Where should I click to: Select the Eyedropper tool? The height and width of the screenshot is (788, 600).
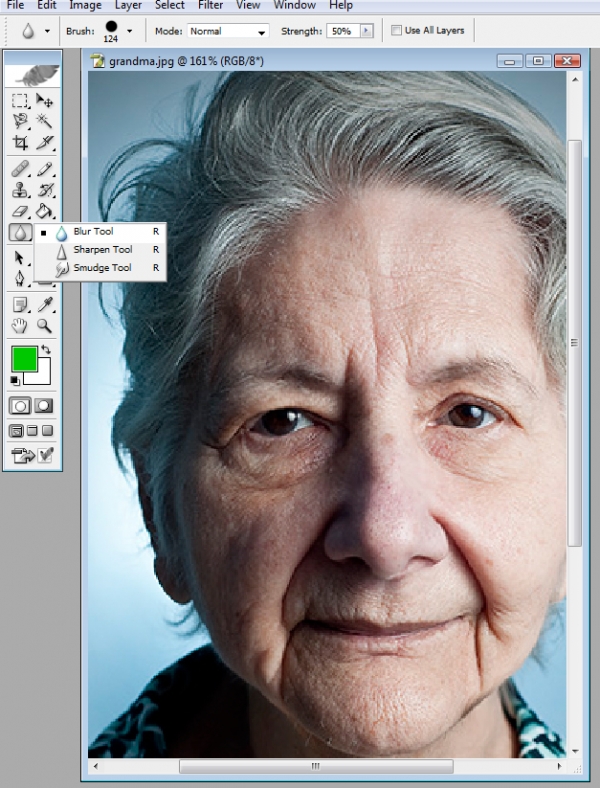click(x=44, y=305)
